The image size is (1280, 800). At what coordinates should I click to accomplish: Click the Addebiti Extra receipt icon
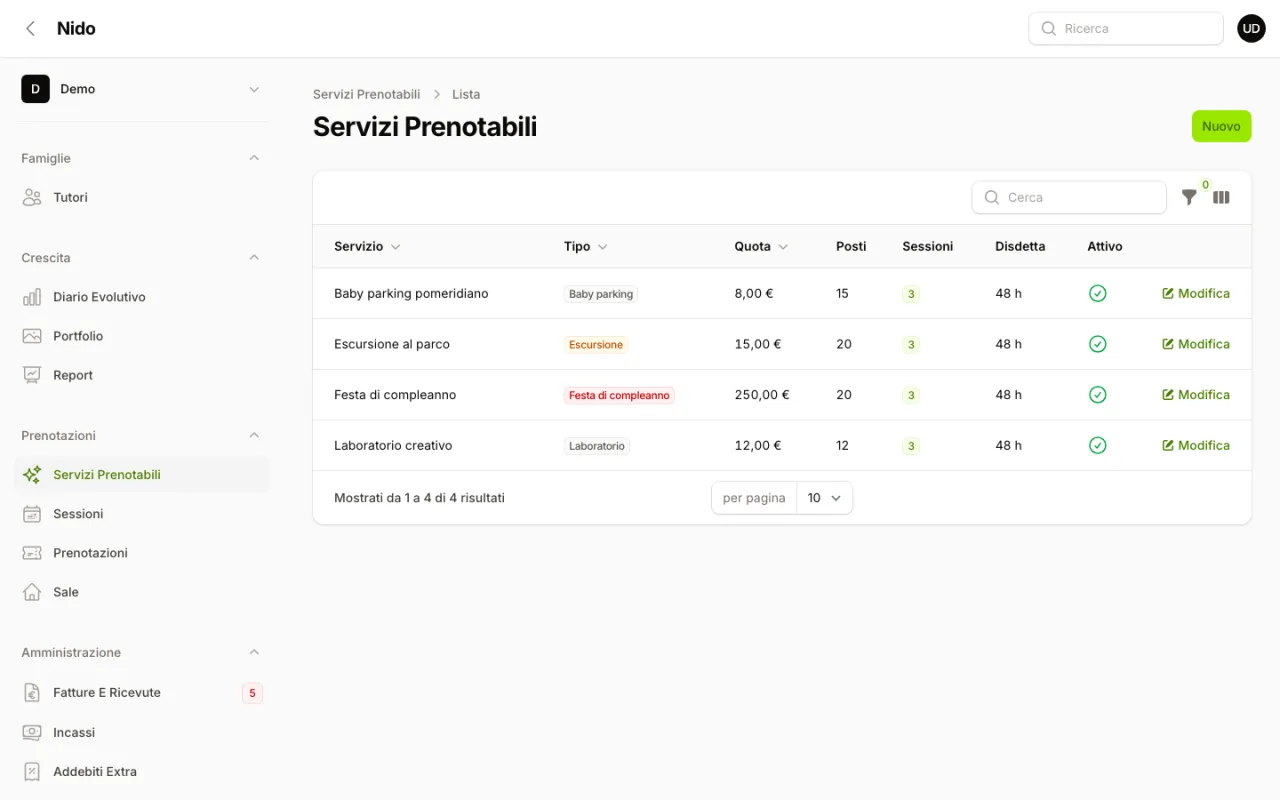coord(32,771)
